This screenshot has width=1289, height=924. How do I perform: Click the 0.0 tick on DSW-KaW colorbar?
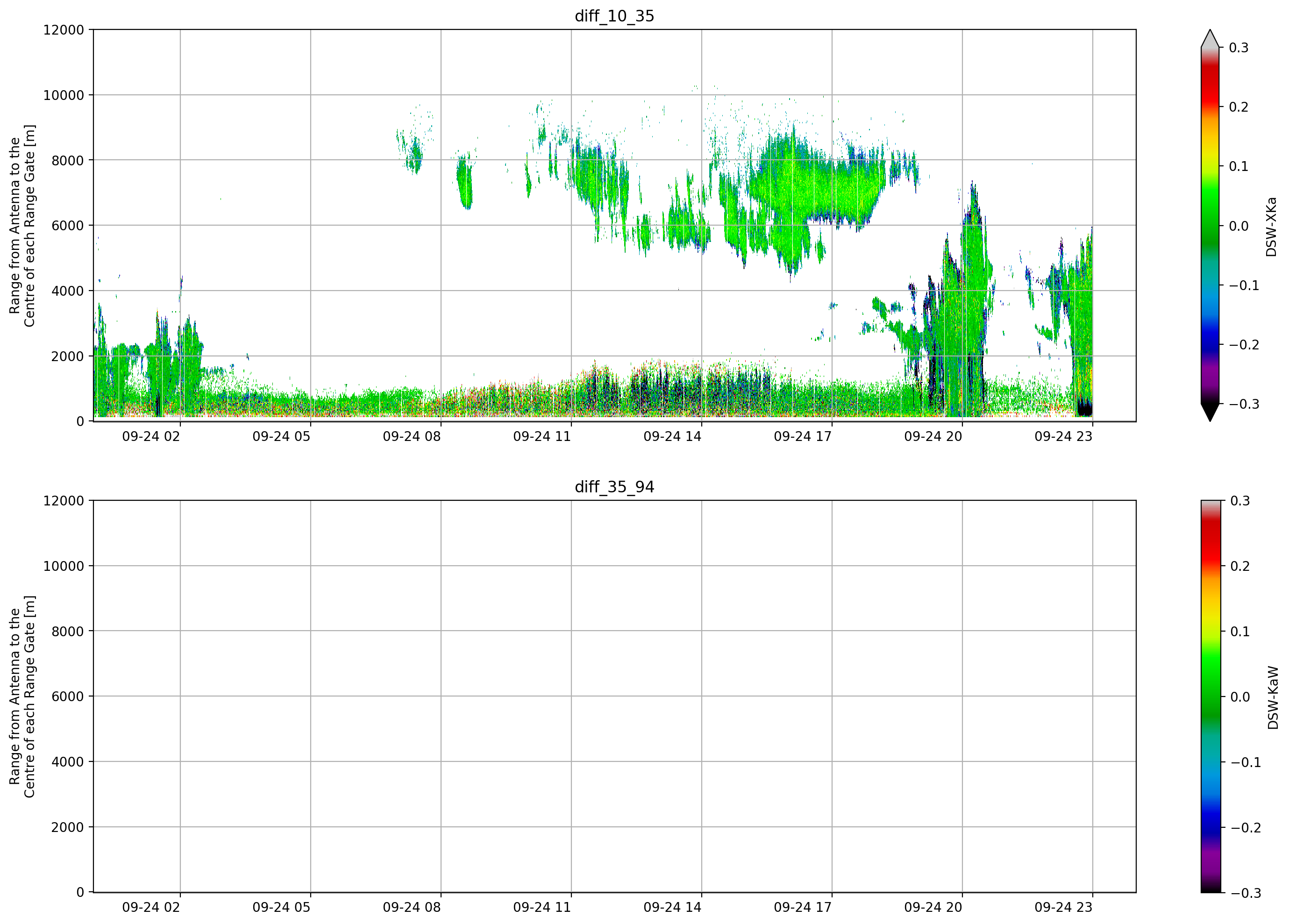click(1240, 697)
